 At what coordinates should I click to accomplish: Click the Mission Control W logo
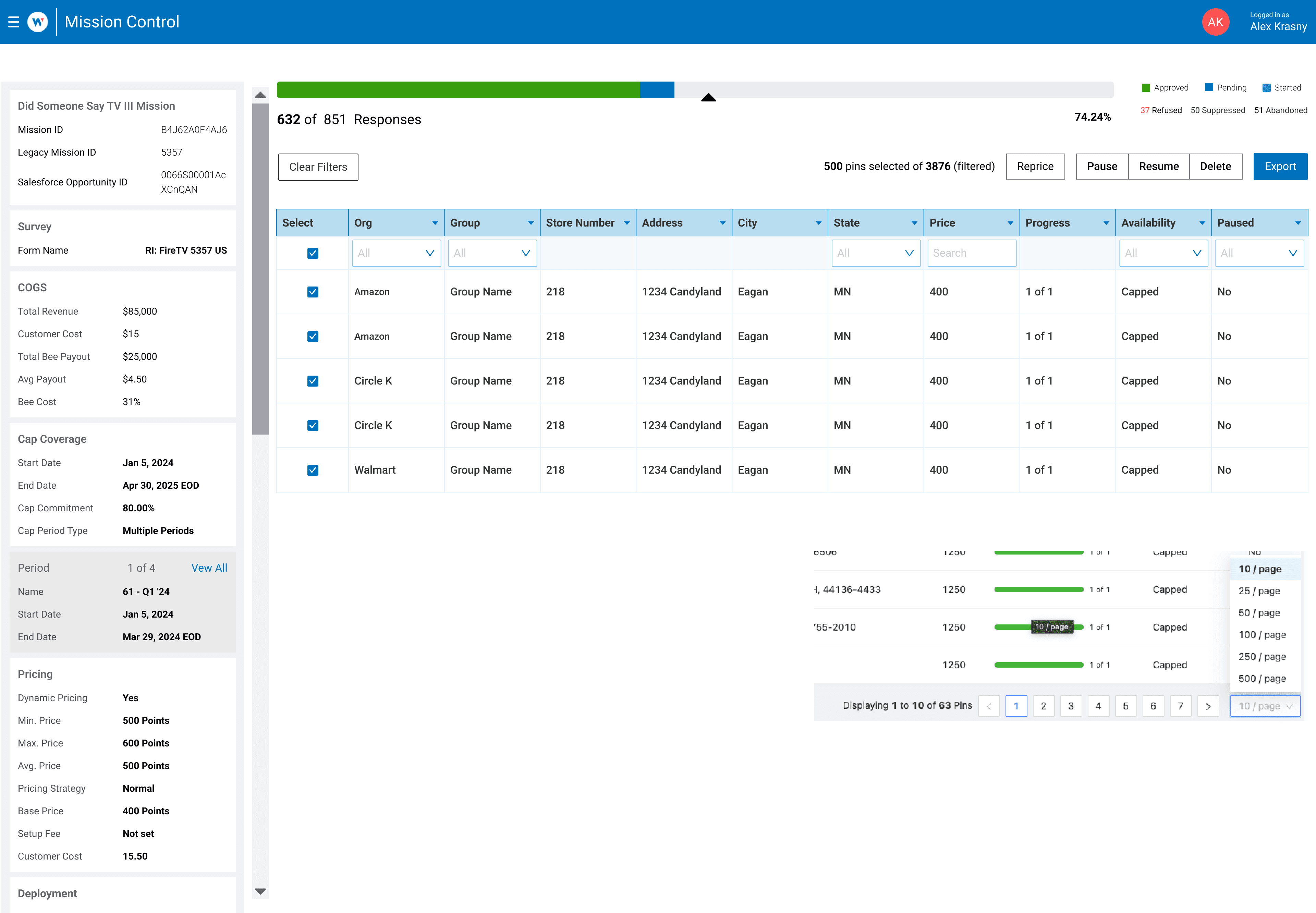38,22
